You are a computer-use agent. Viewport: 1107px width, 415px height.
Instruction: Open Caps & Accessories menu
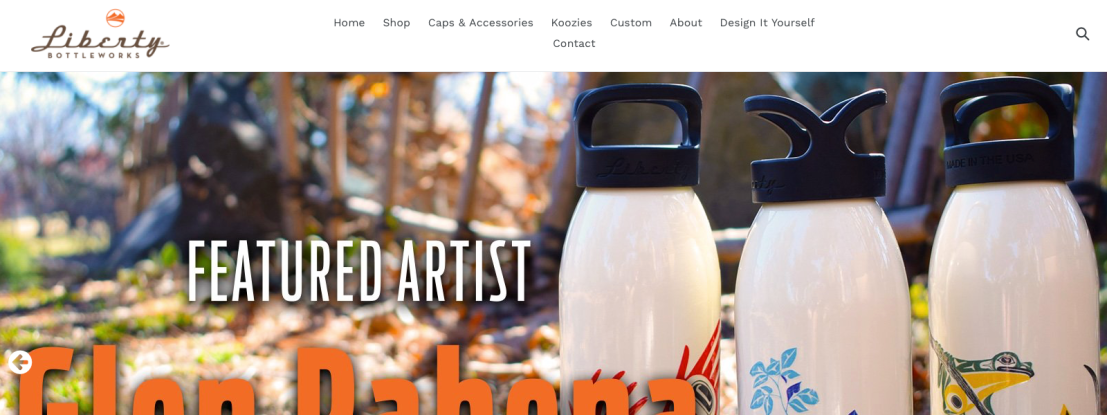[480, 23]
